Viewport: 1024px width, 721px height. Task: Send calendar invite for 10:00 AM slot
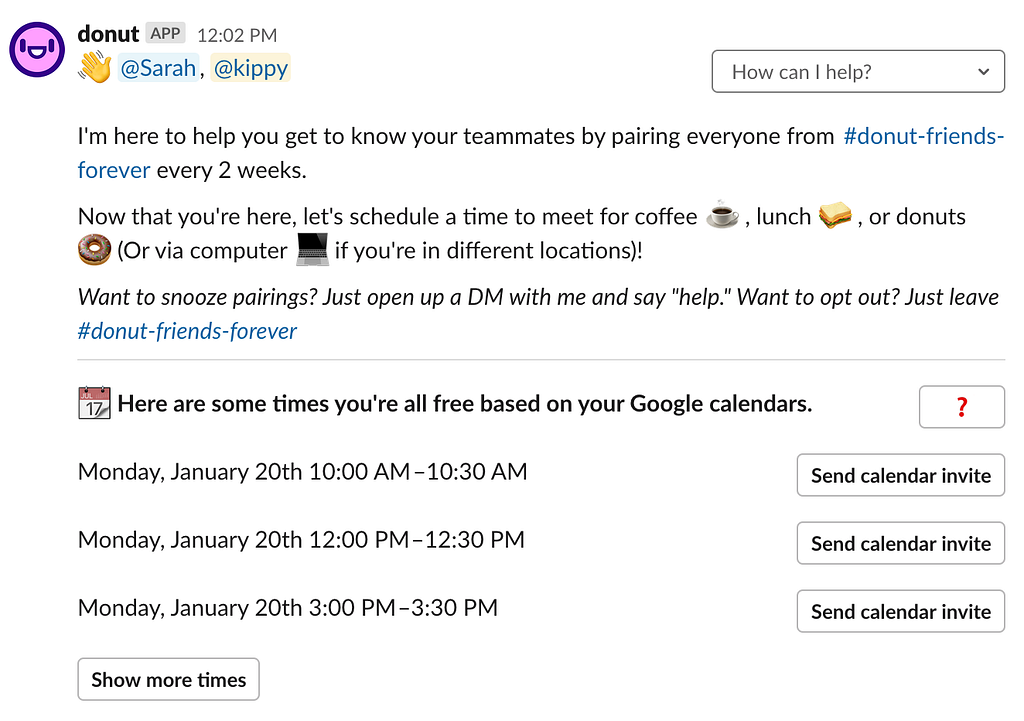pos(901,475)
